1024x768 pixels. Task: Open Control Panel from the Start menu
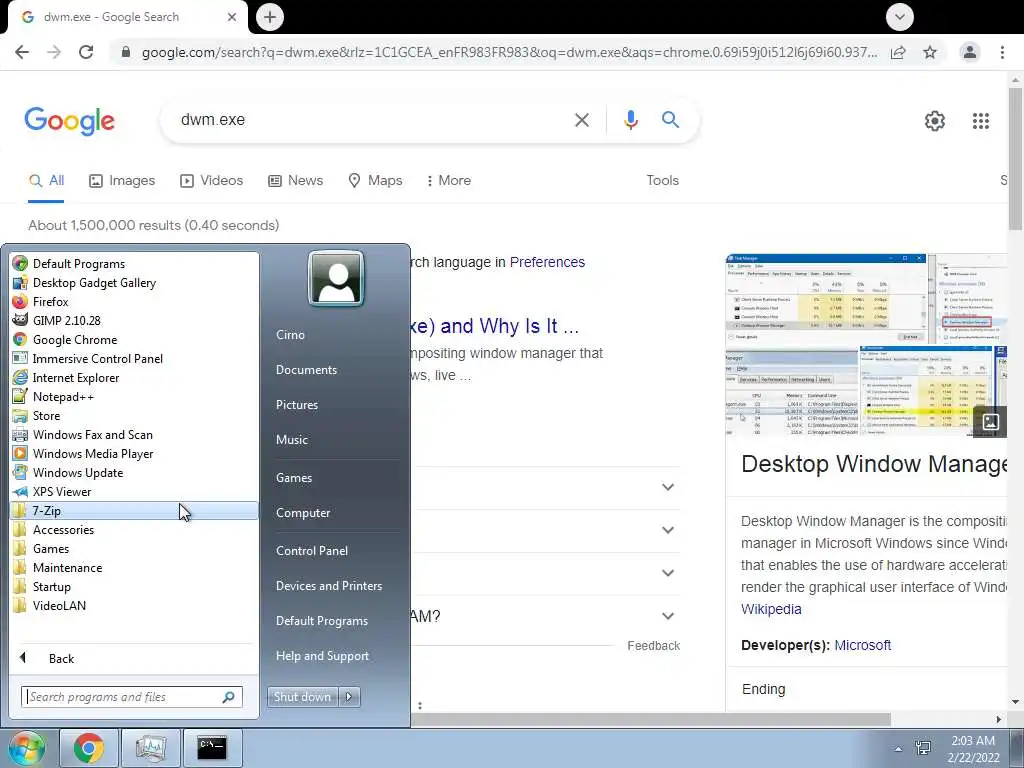click(x=312, y=551)
